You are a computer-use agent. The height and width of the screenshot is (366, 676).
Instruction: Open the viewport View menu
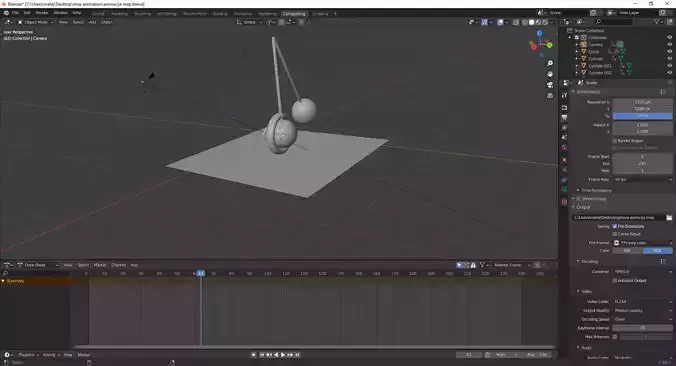coord(63,22)
